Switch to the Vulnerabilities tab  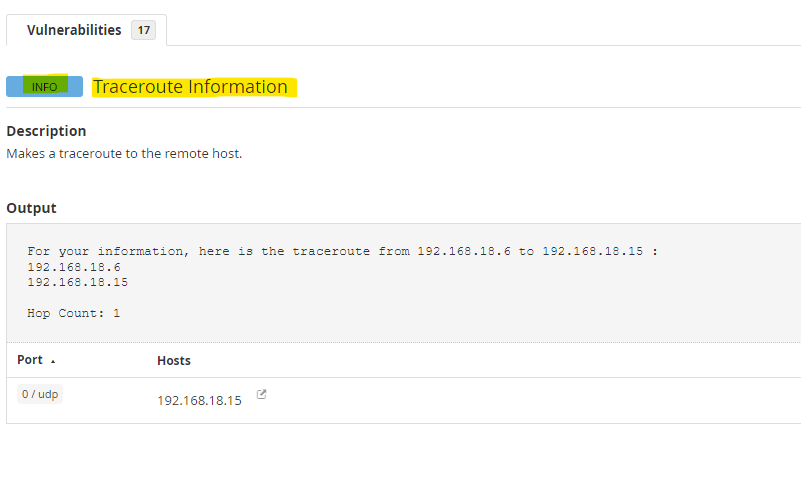pos(74,30)
